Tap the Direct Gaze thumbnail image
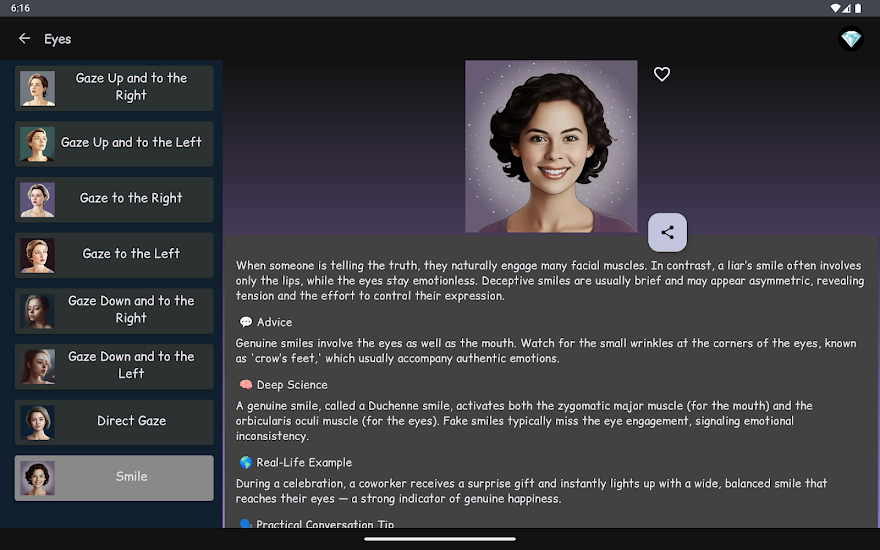Viewport: 880px width, 550px height. coord(38,422)
